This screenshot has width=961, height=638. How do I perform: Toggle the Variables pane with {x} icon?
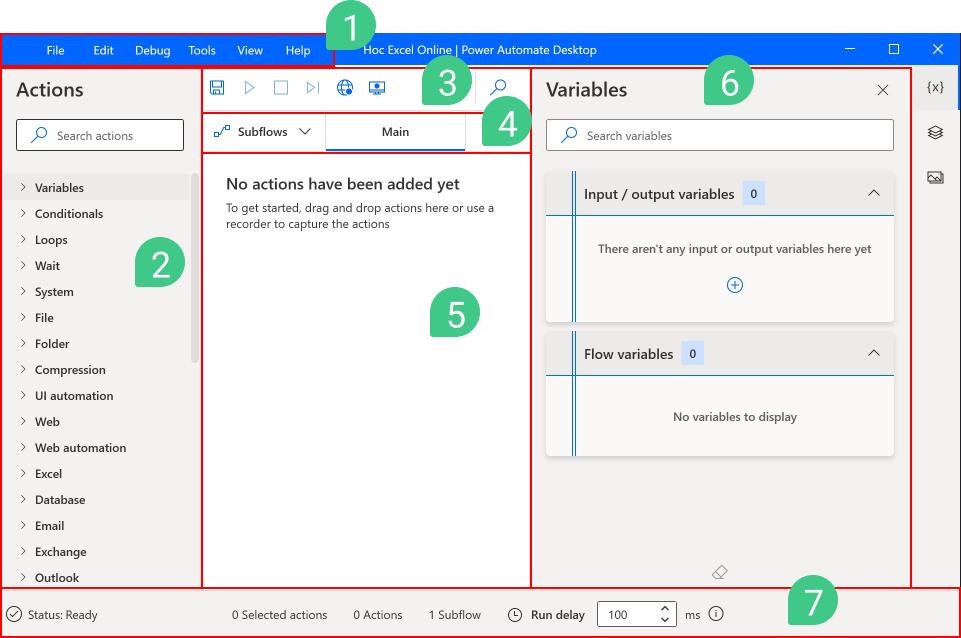pos(934,87)
